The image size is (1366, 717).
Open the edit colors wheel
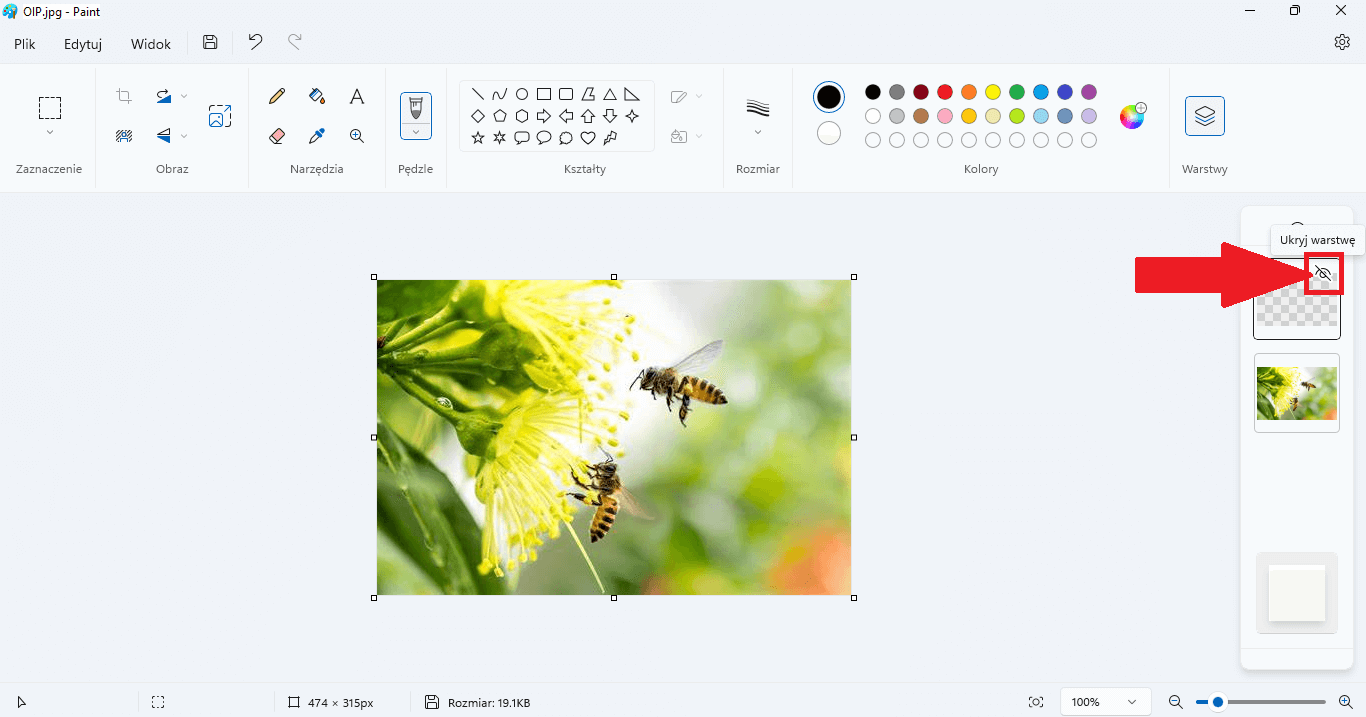[1132, 116]
